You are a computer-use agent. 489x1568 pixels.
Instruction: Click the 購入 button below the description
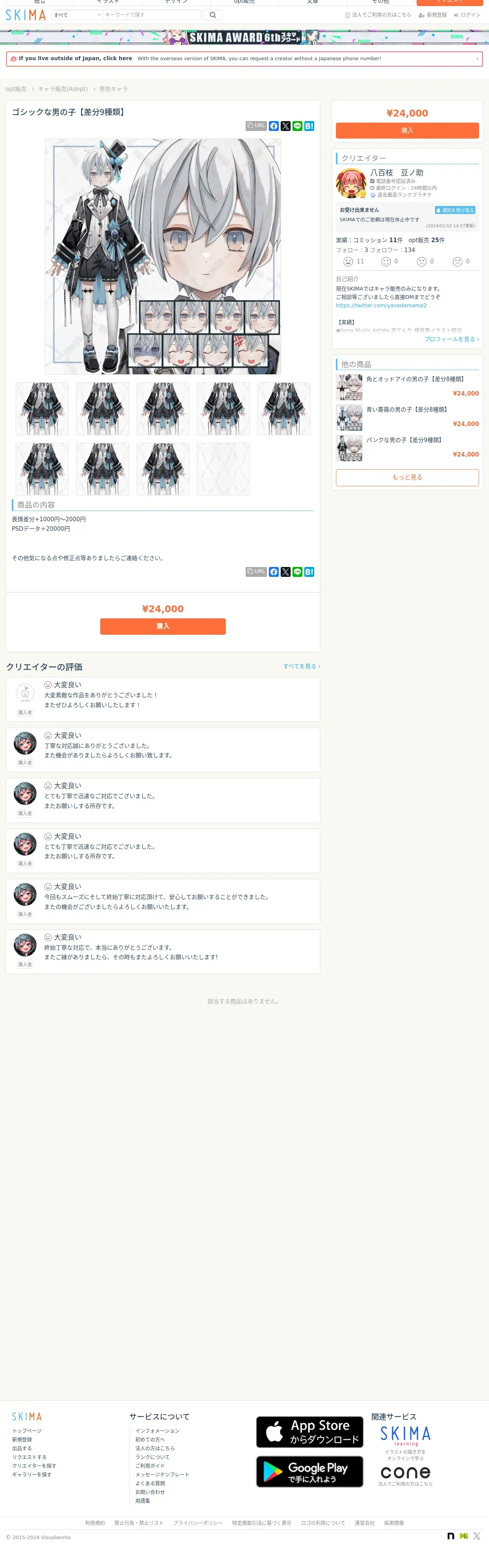click(163, 626)
